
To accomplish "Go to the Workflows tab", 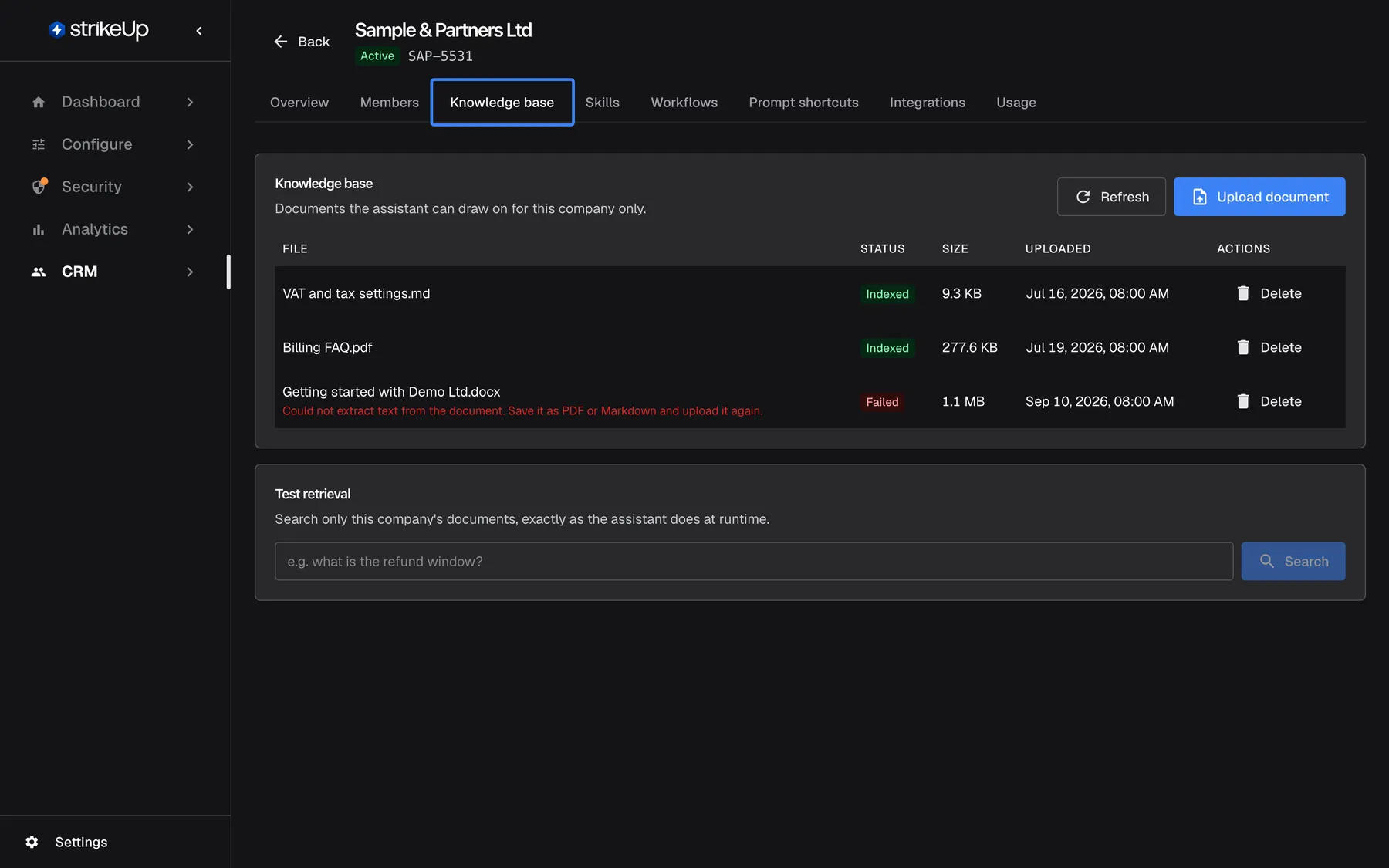I will pos(684,103).
